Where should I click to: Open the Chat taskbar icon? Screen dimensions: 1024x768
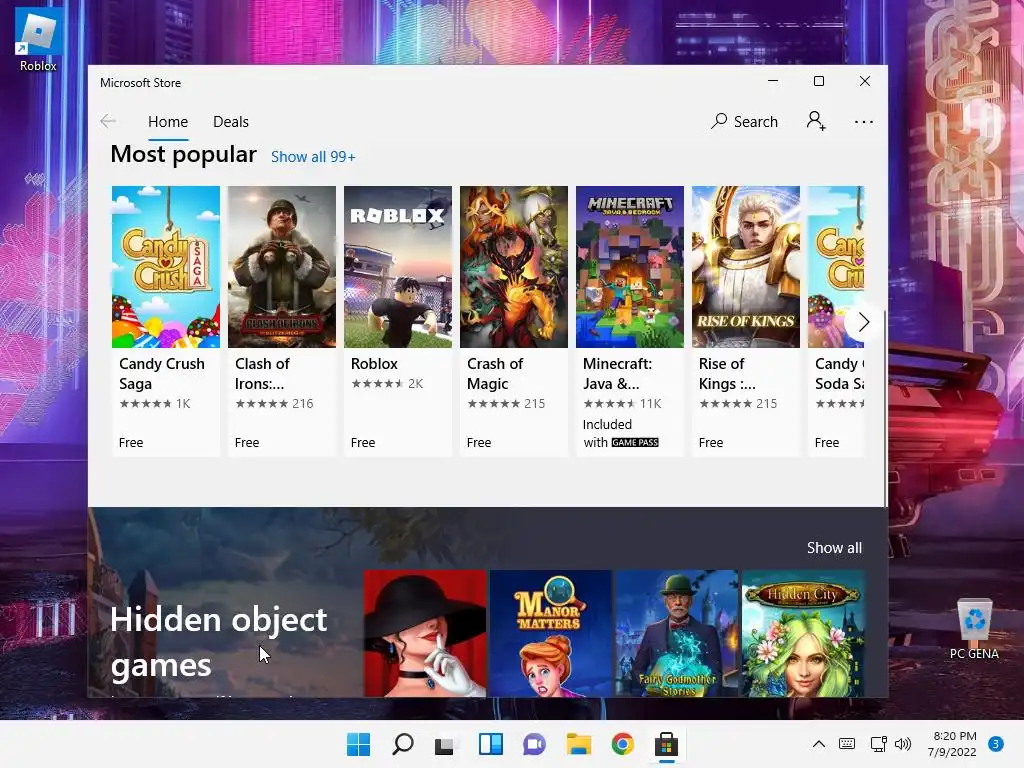[534, 744]
